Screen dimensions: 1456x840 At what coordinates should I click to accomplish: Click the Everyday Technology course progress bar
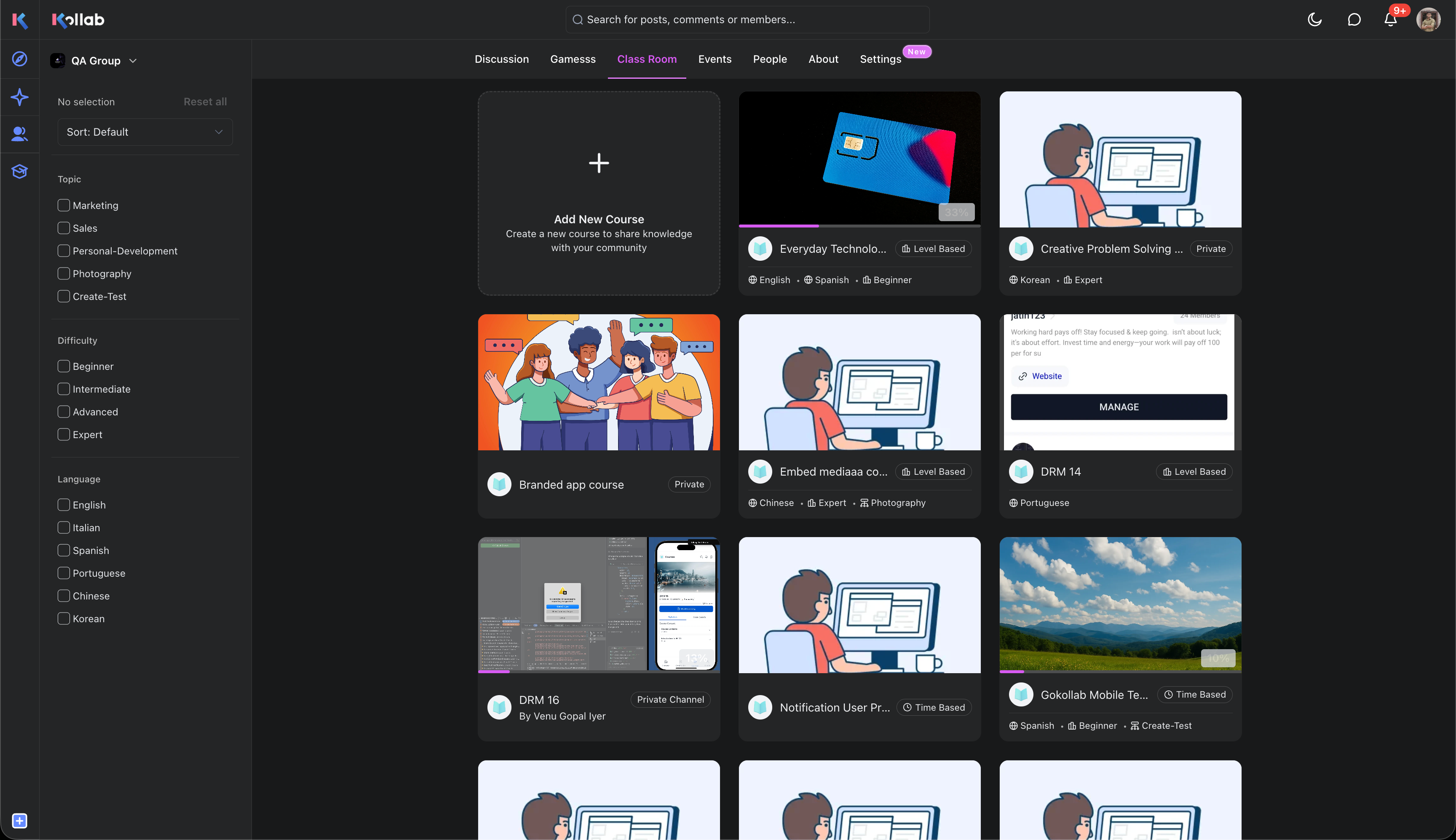click(x=859, y=225)
